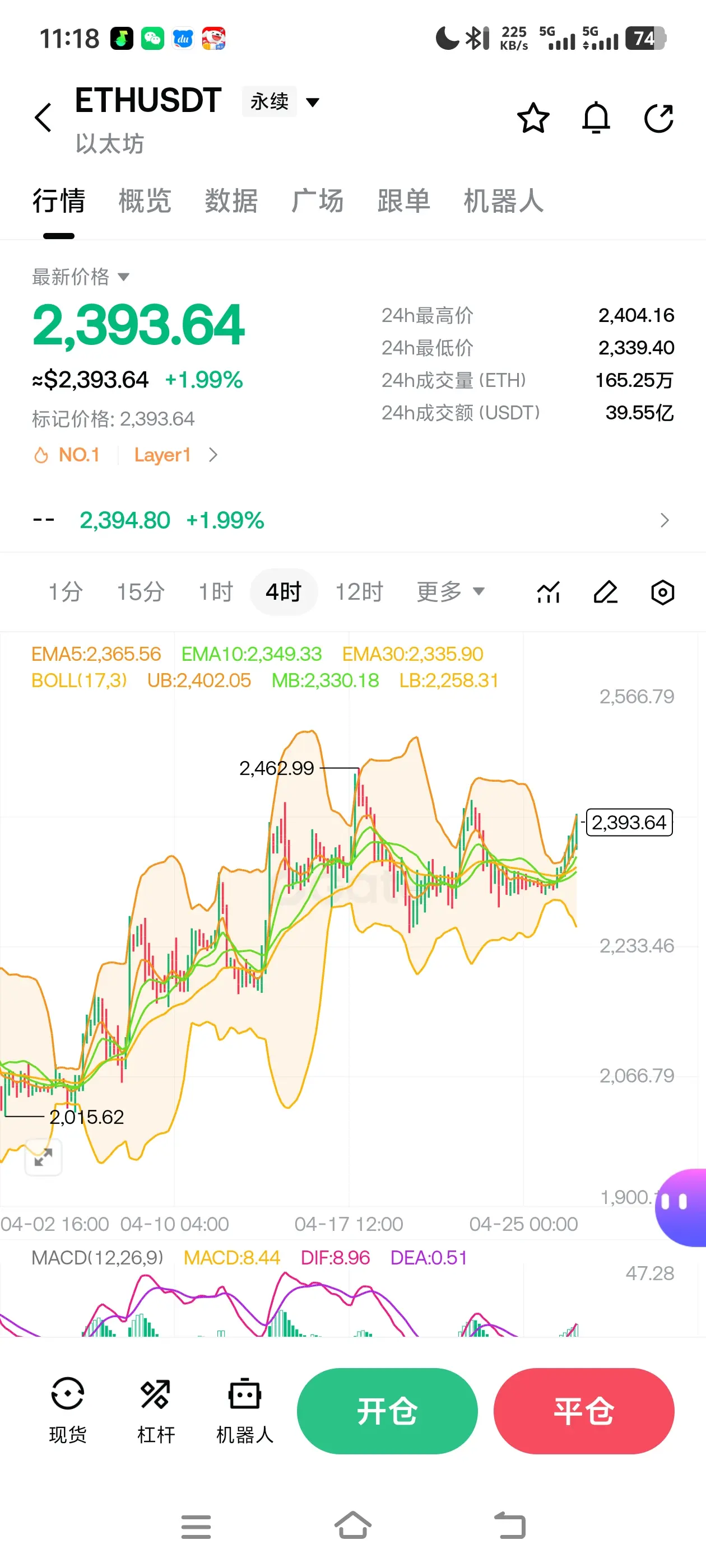Image resolution: width=706 pixels, height=1568 pixels.
Task: Tap the 24h最高价 value 2,404.16
Action: [636, 315]
